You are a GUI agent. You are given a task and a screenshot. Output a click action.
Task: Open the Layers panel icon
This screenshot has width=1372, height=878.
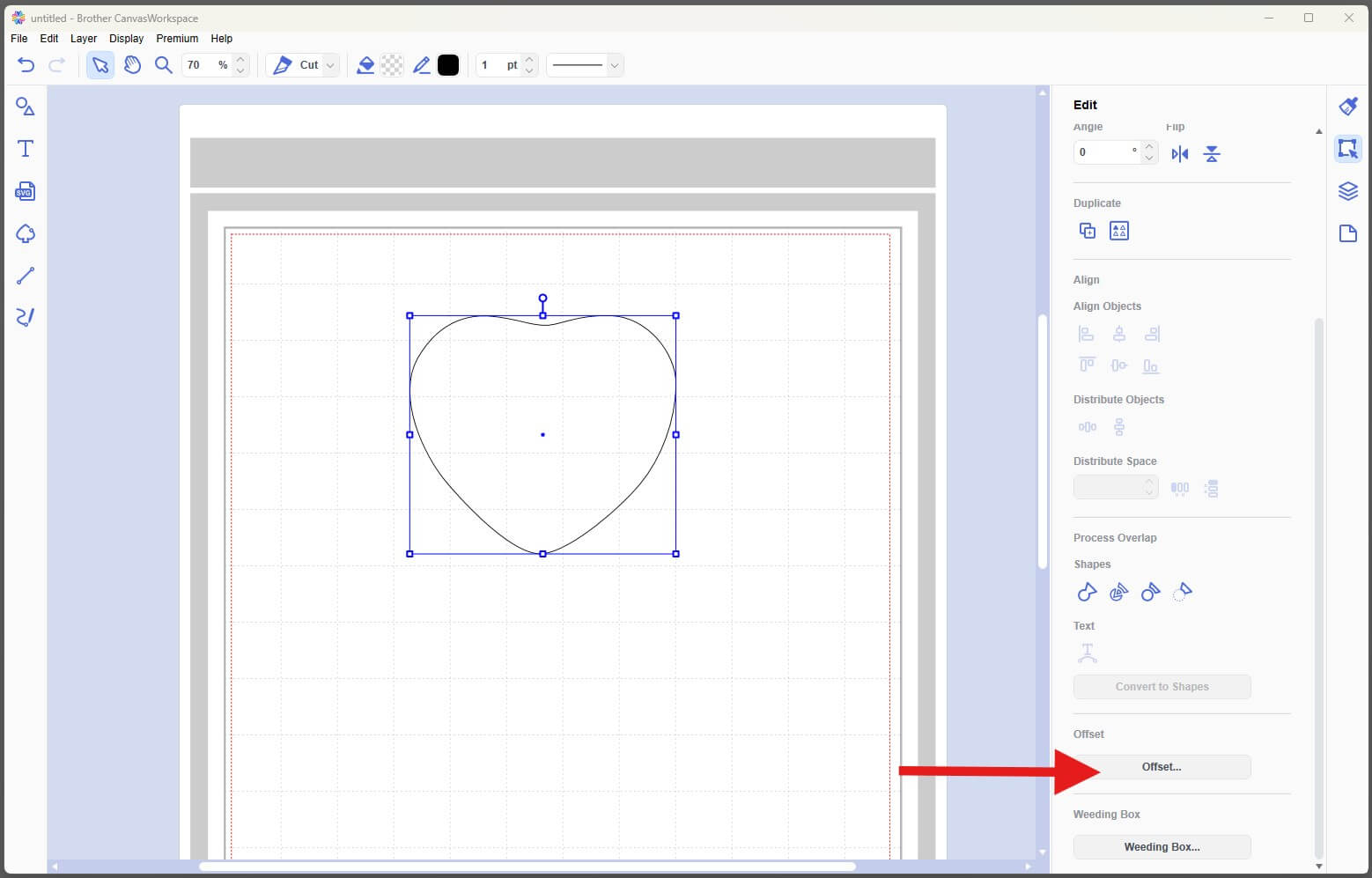pos(1348,191)
